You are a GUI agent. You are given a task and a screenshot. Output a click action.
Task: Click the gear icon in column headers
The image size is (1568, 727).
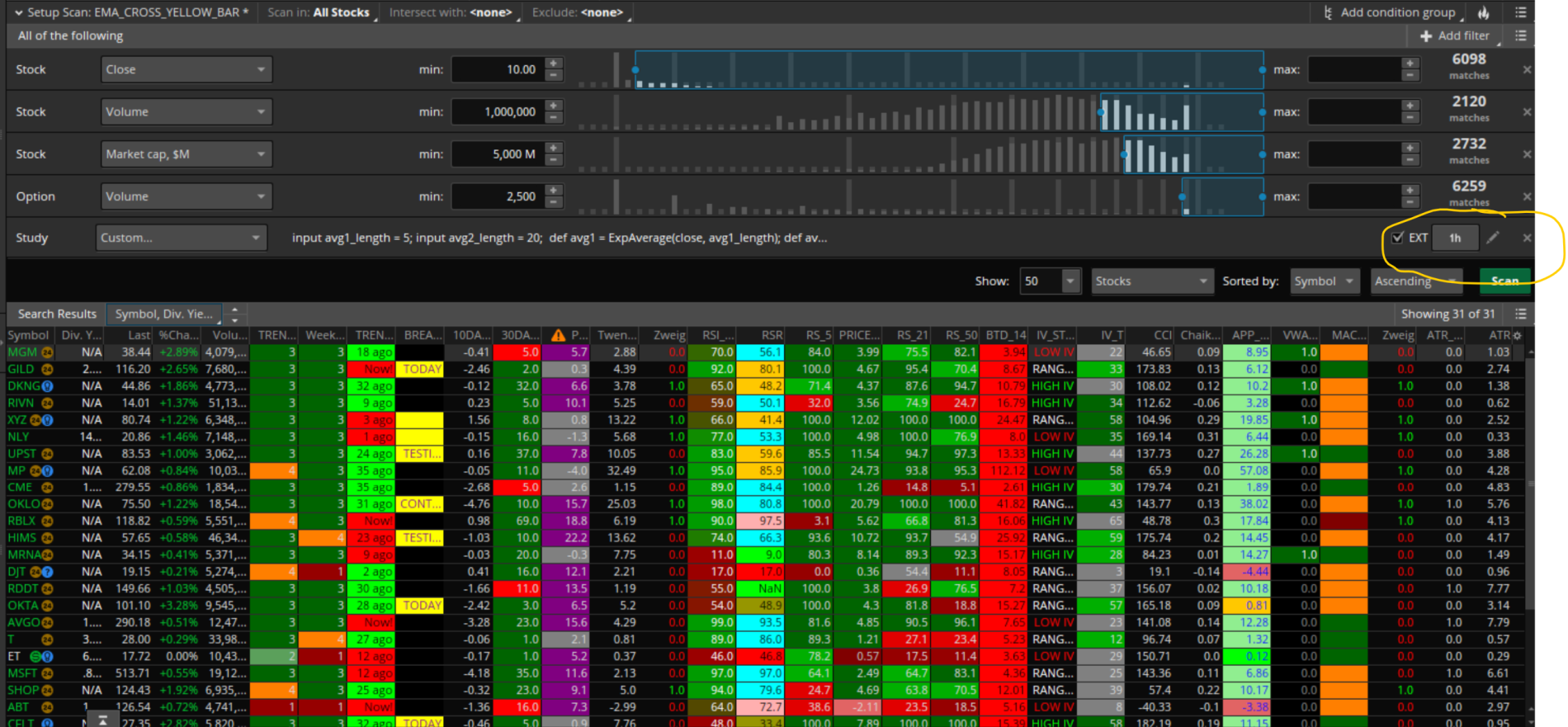[x=1517, y=335]
